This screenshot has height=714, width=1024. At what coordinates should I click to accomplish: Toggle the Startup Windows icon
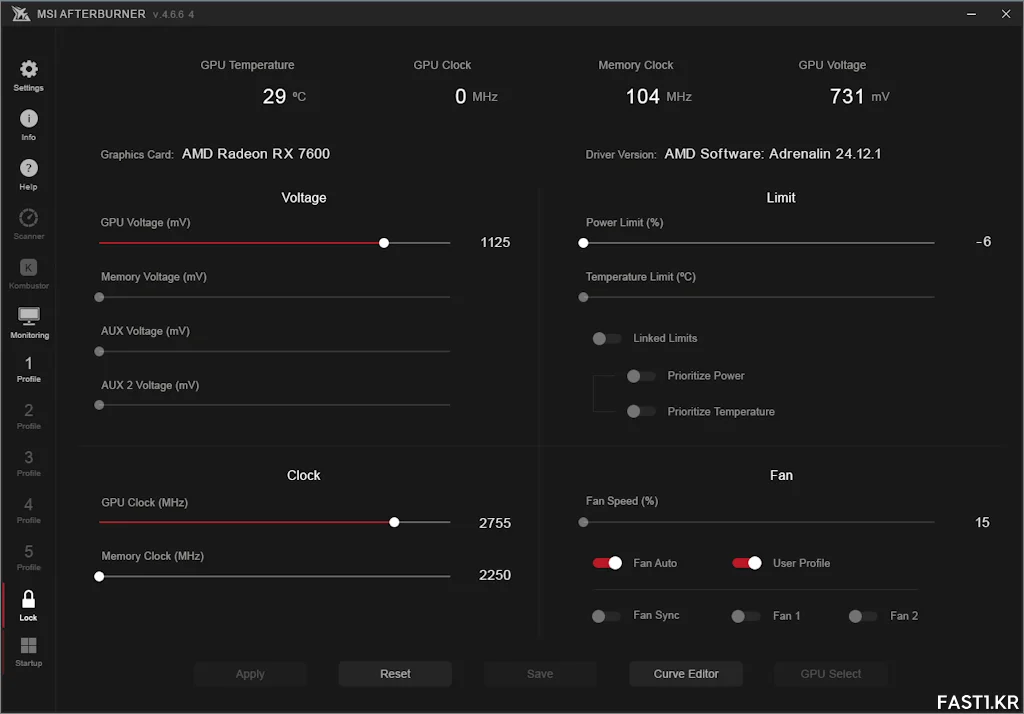[x=28, y=646]
